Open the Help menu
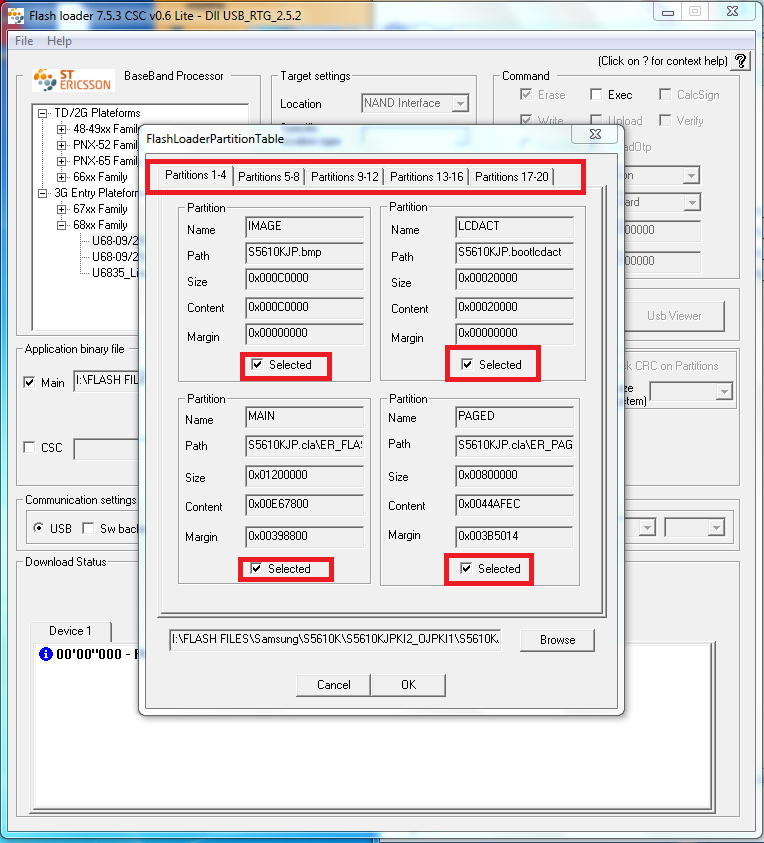 click(59, 41)
